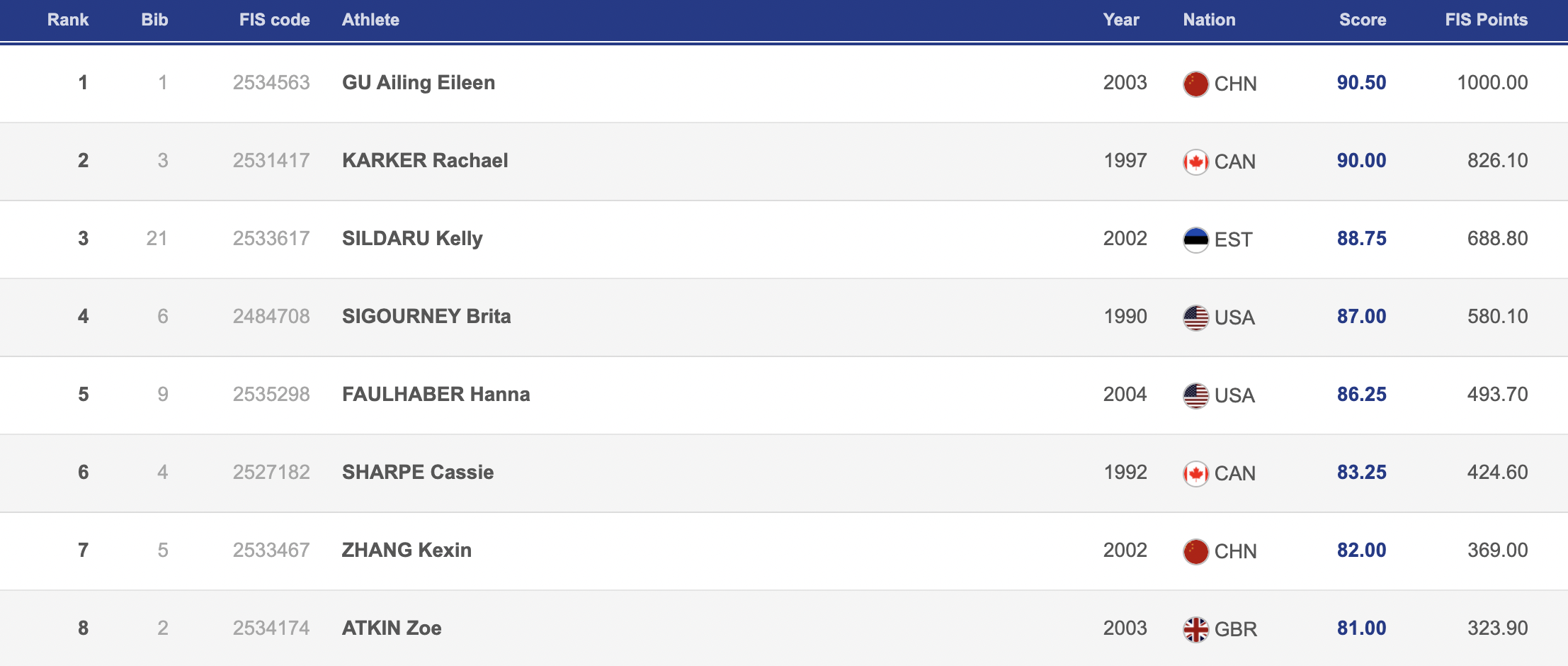1568x666 pixels.
Task: Click China flag icon beside GU Ailing Eileen
Action: click(1195, 84)
